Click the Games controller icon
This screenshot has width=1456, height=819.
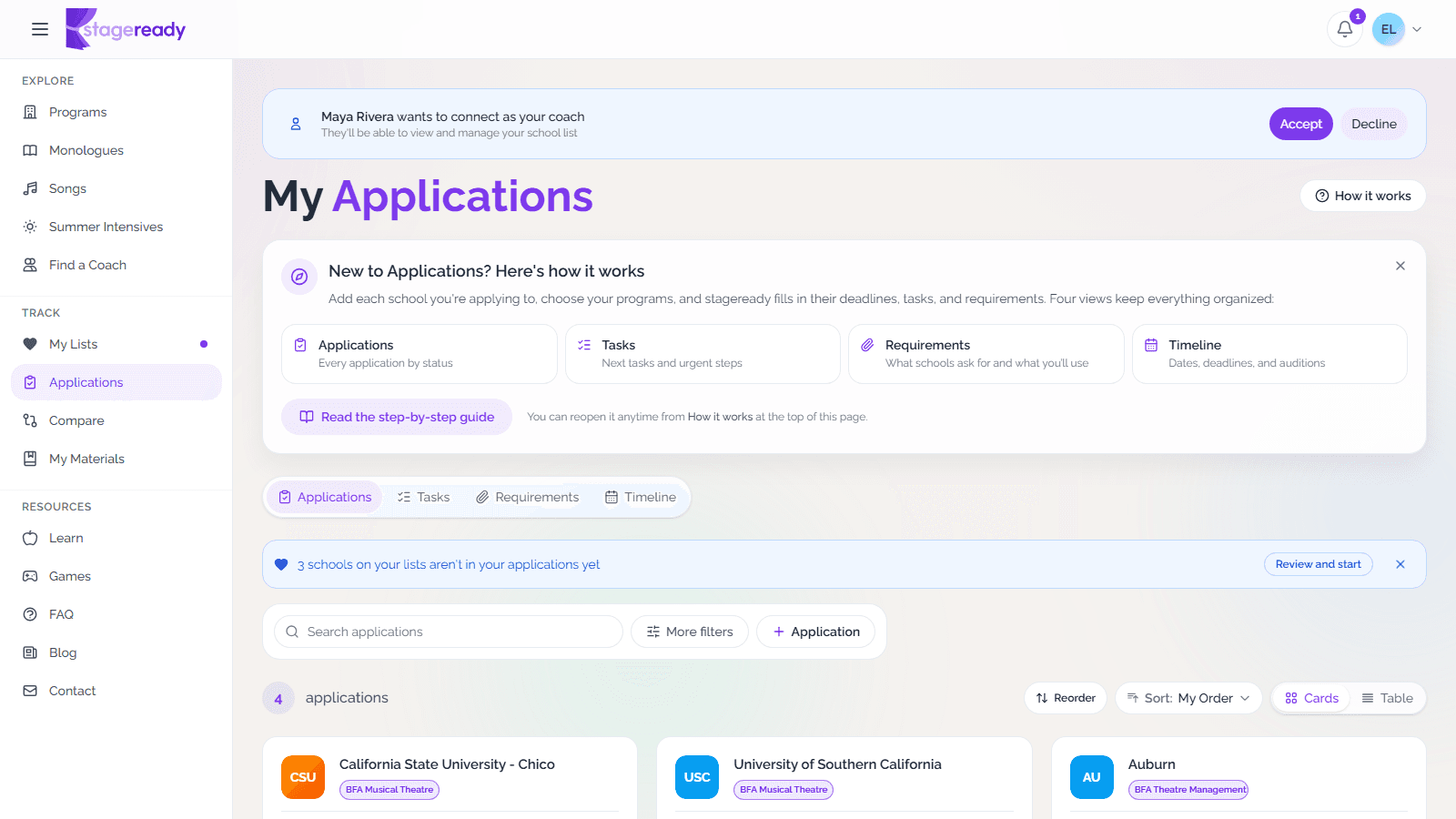click(x=30, y=576)
